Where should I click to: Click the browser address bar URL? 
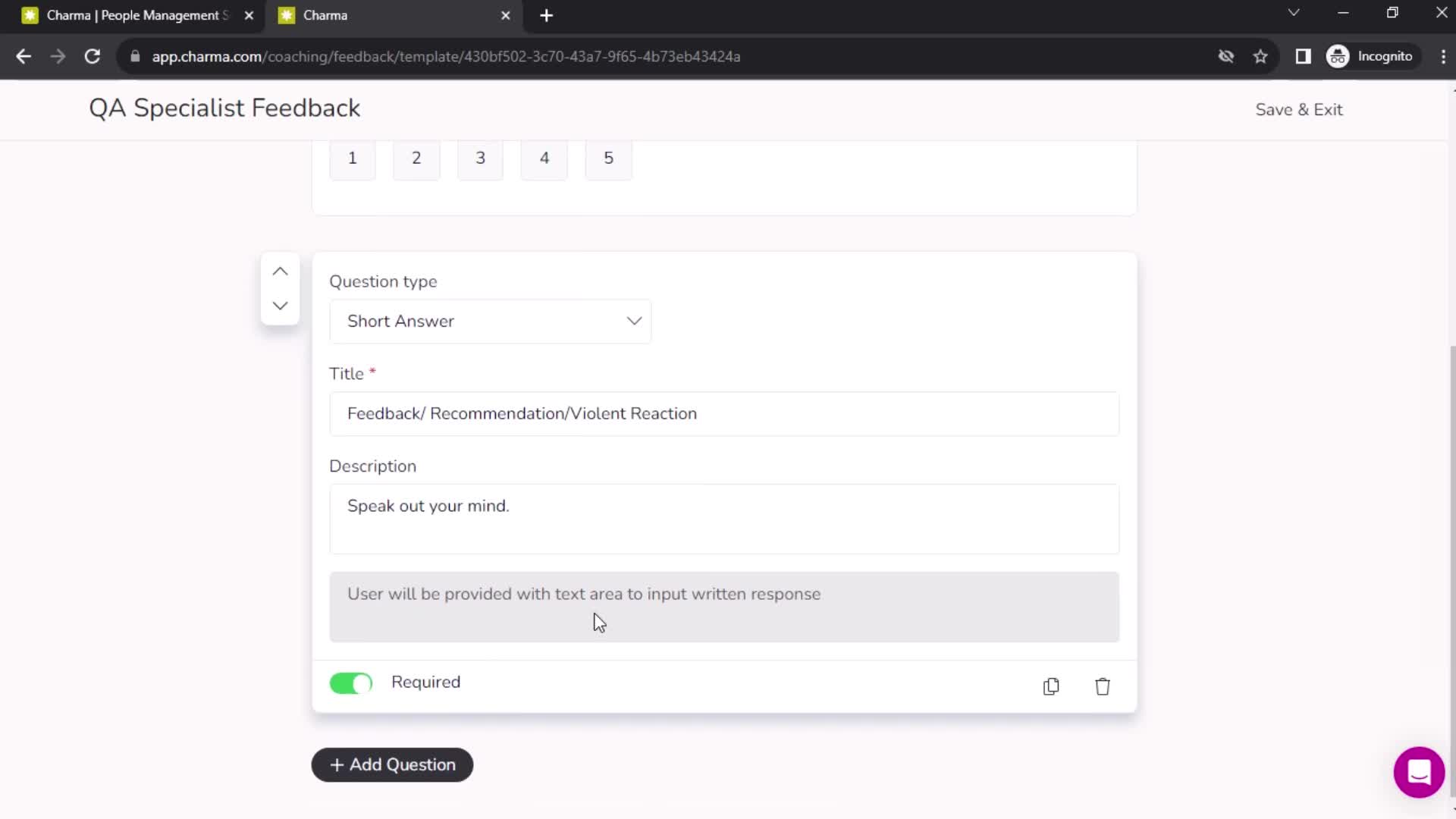tap(446, 56)
